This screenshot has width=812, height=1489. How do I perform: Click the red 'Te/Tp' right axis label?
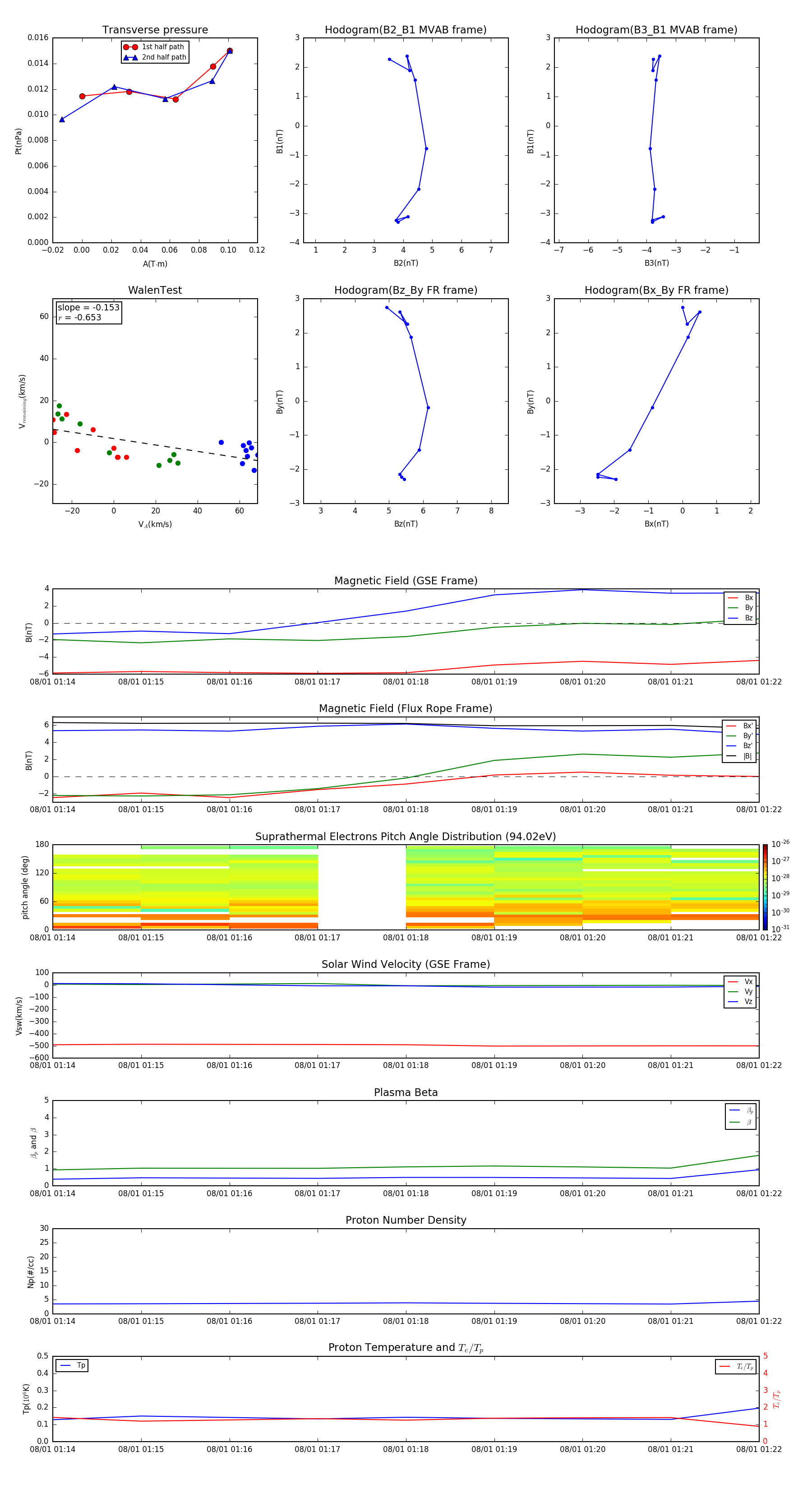point(776,1399)
